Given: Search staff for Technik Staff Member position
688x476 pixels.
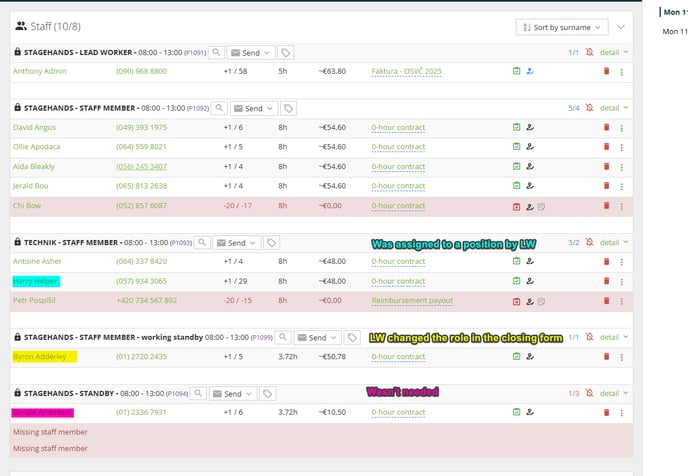Looking at the screenshot, I should (x=202, y=243).
